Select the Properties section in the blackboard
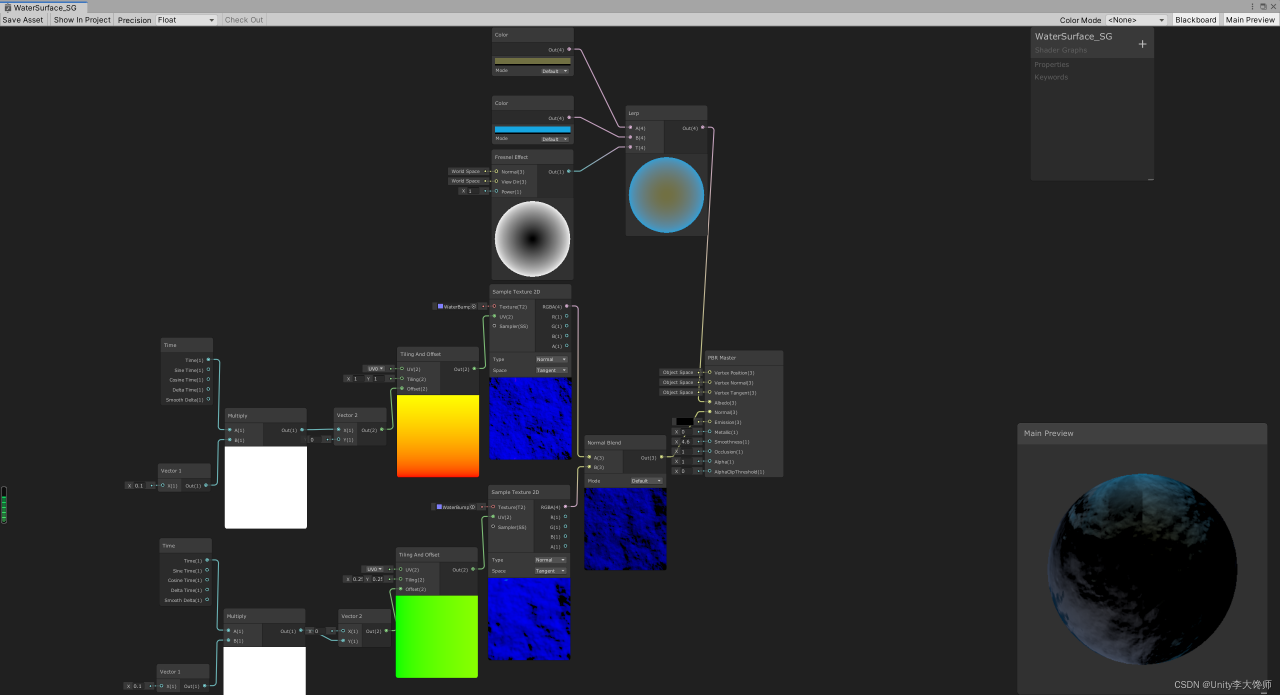 click(x=1051, y=65)
